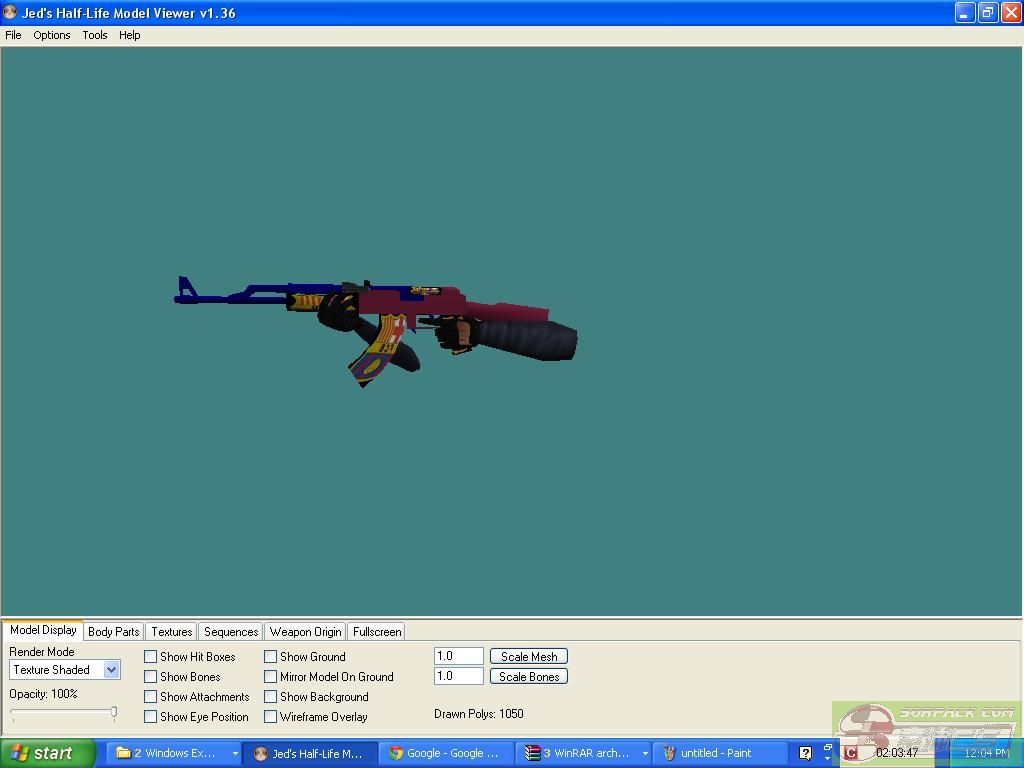Expand the Render Mode dropdown
The image size is (1024, 768).
[x=112, y=669]
